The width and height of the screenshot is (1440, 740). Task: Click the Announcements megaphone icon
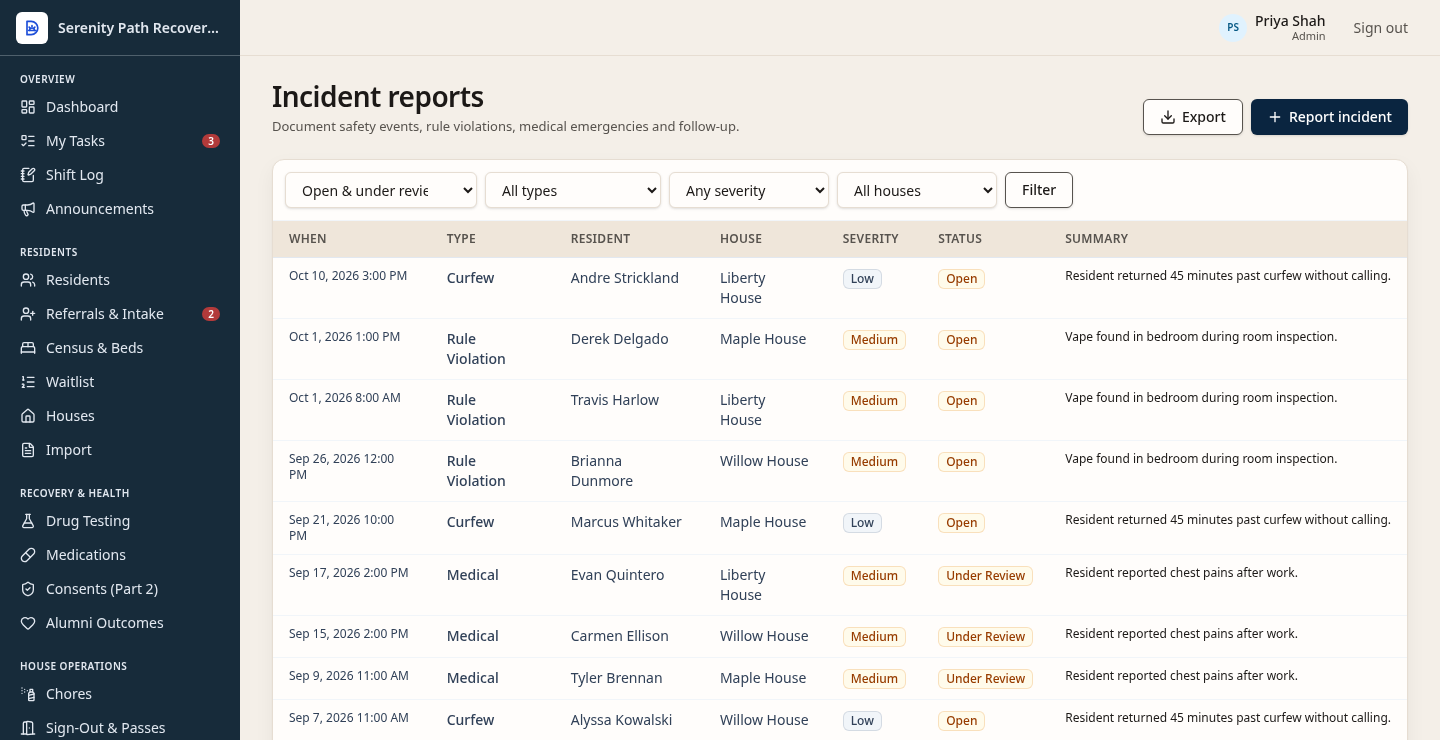[x=28, y=209]
